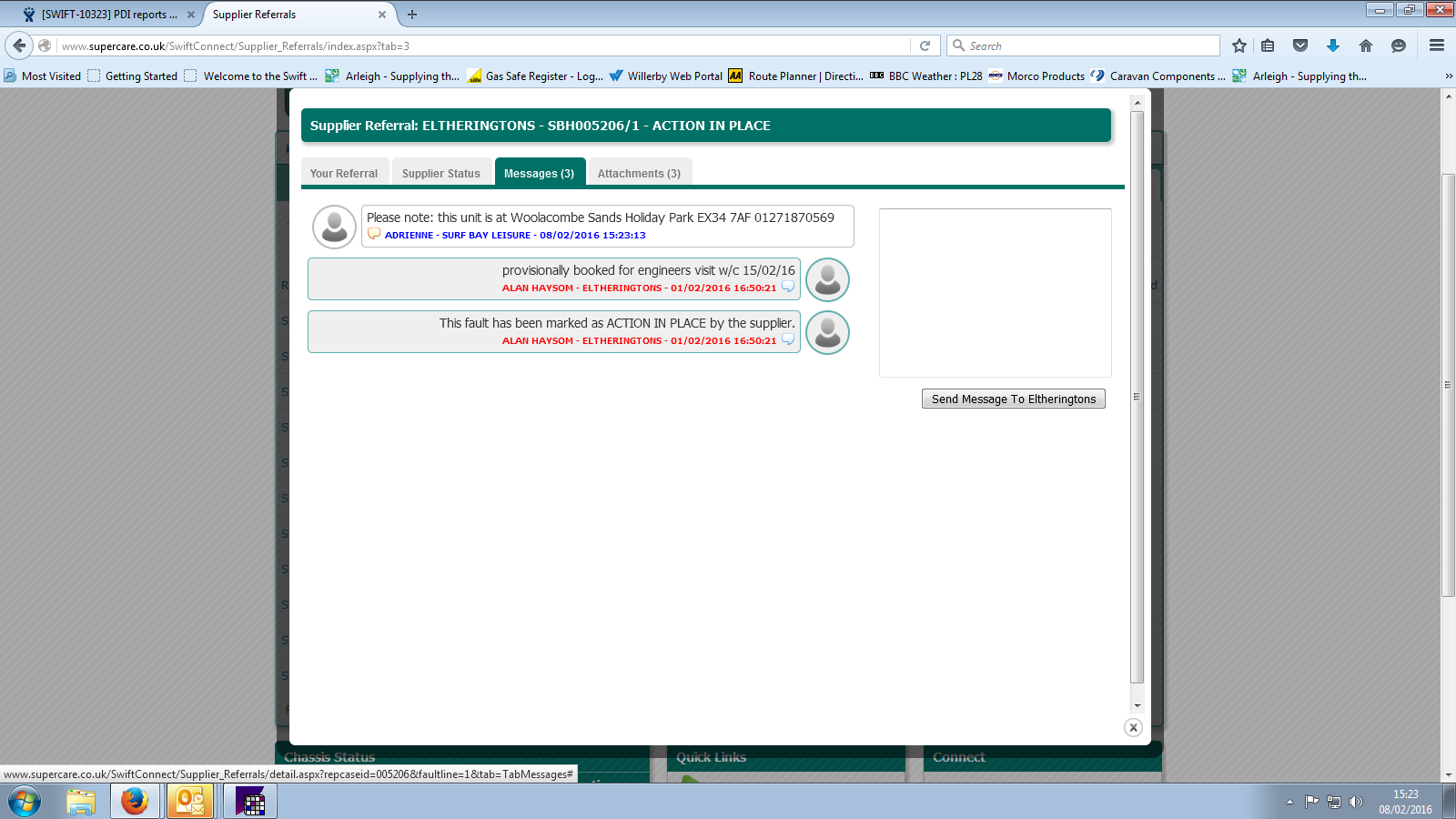
Task: Click the browser page vertical scrollbar
Action: tap(1448, 385)
